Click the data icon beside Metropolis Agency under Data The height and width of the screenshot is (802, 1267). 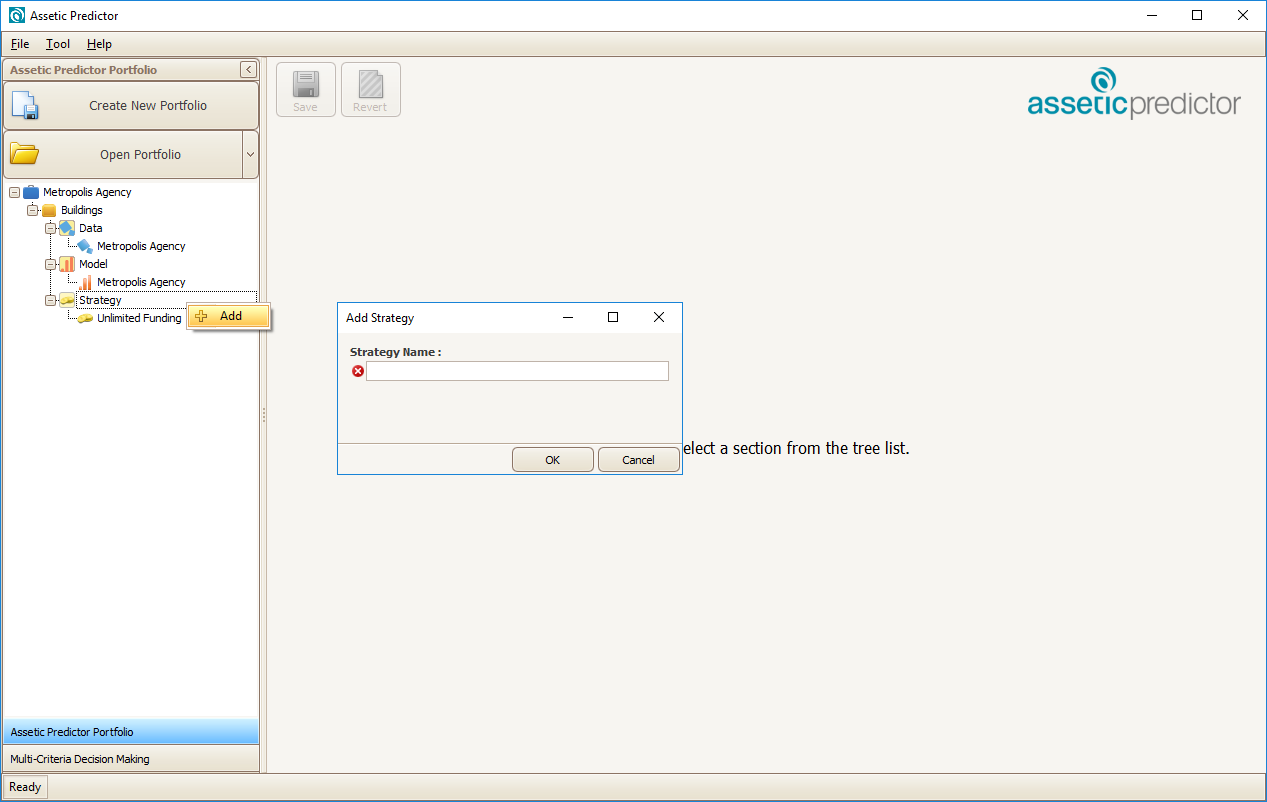85,246
